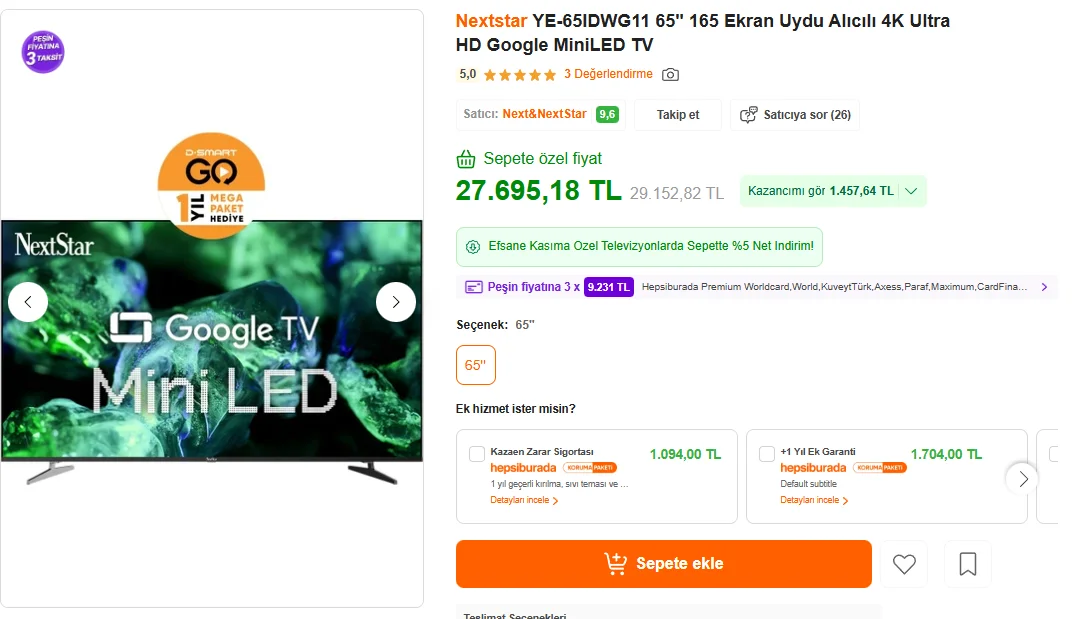
Task: Expand the installment card options chevron
Action: click(x=1045, y=287)
